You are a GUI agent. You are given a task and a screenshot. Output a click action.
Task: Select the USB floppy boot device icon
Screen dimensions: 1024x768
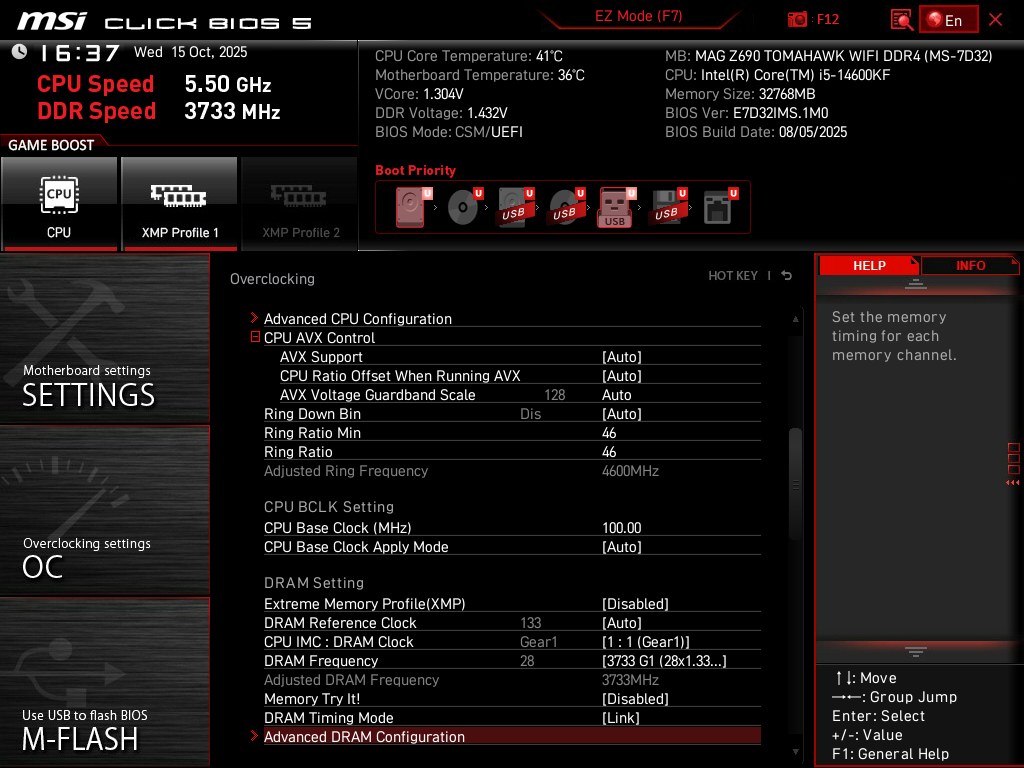pyautogui.click(x=667, y=207)
